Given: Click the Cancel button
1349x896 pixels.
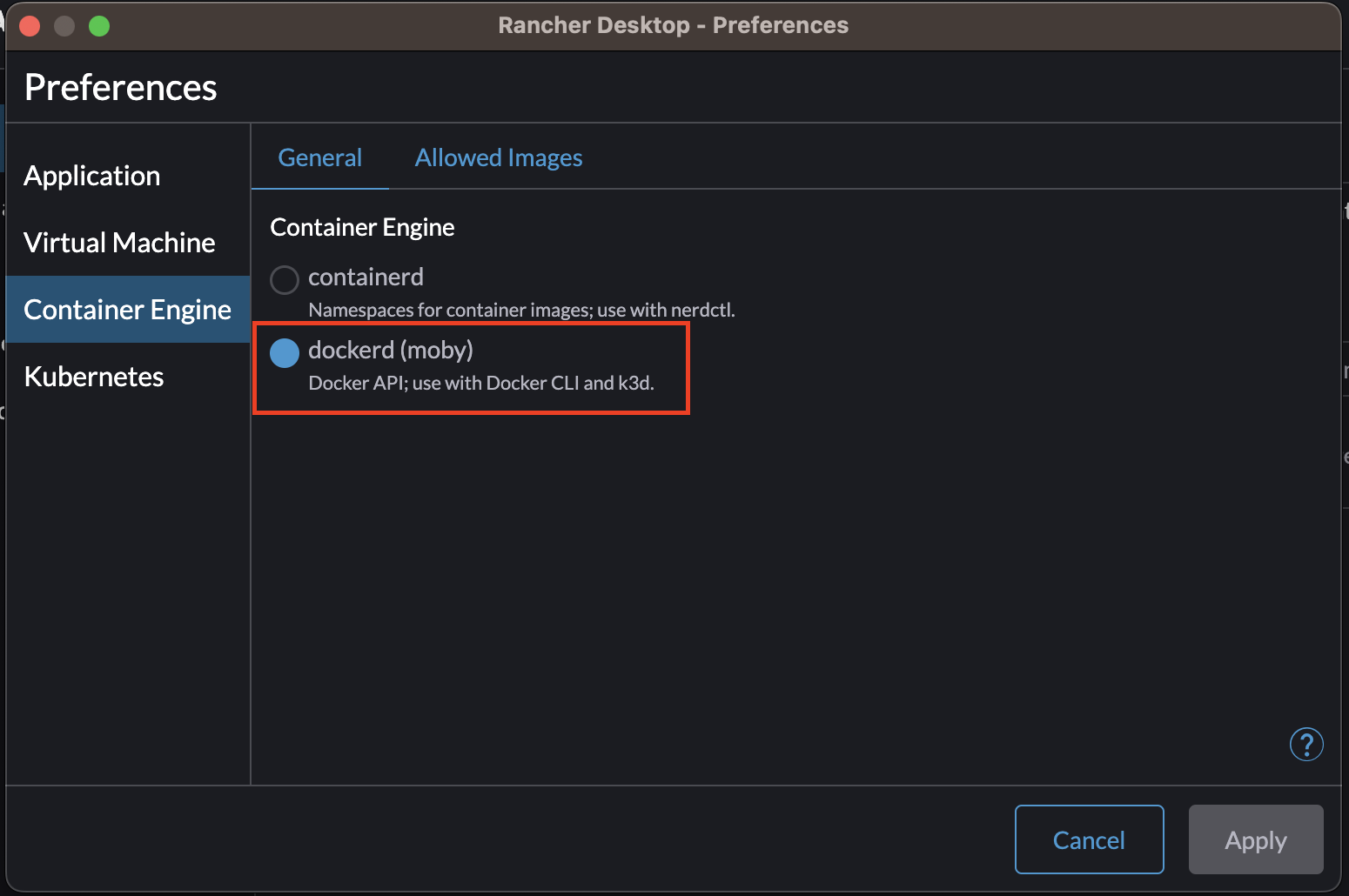Looking at the screenshot, I should tap(1089, 839).
